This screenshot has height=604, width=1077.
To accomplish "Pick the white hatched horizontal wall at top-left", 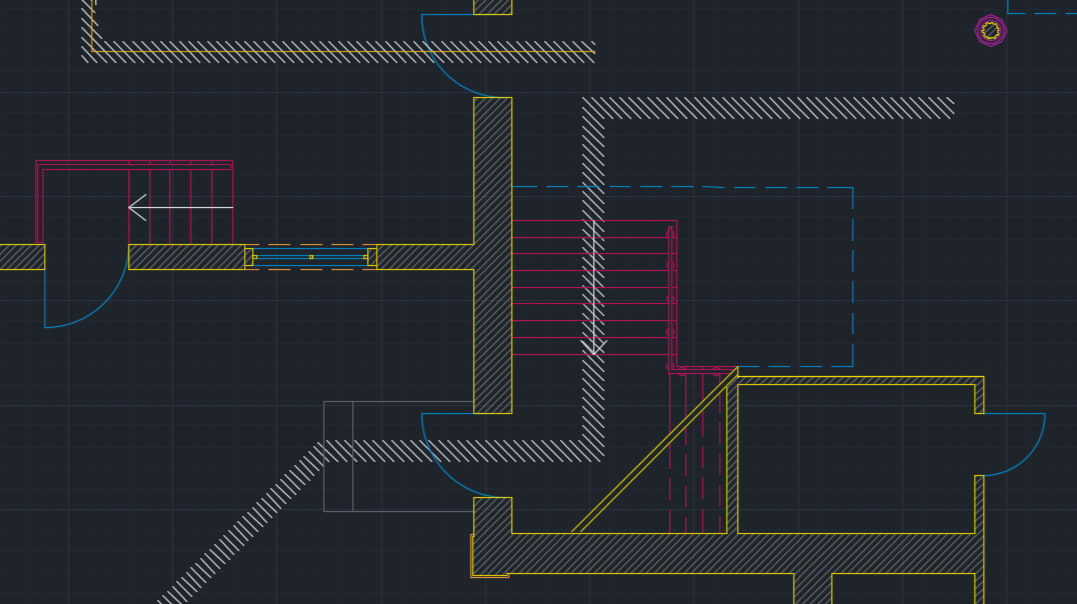I will click(340, 52).
